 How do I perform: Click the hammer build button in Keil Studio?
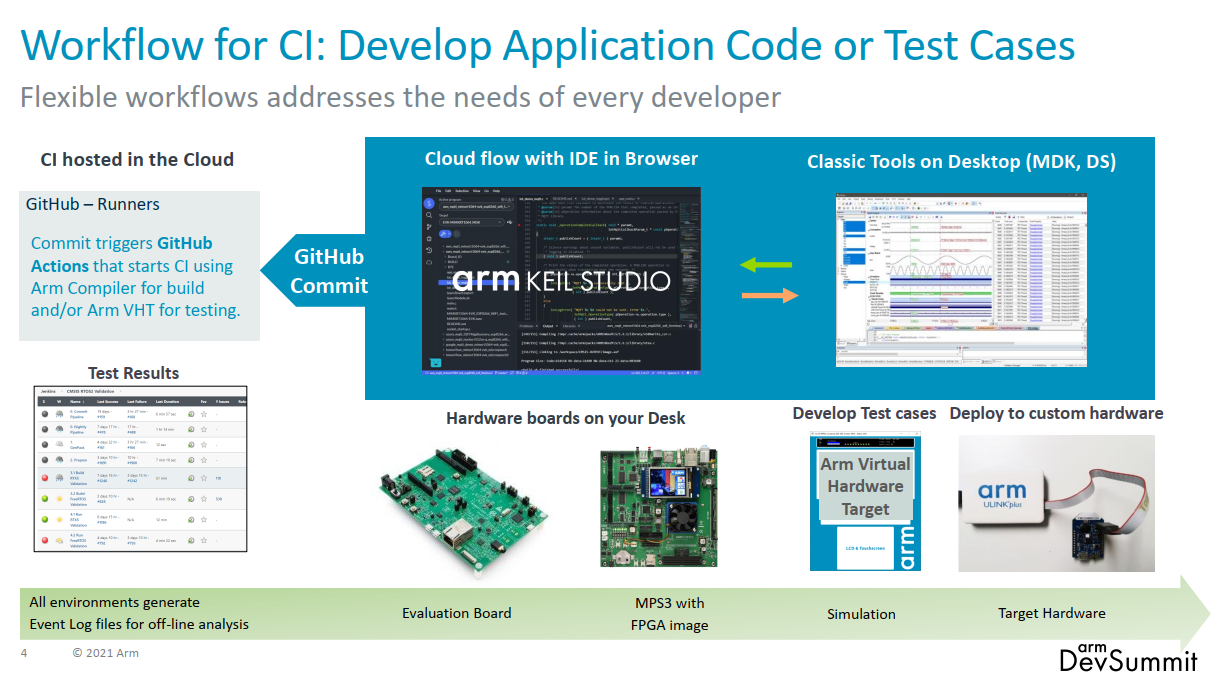click(x=445, y=234)
